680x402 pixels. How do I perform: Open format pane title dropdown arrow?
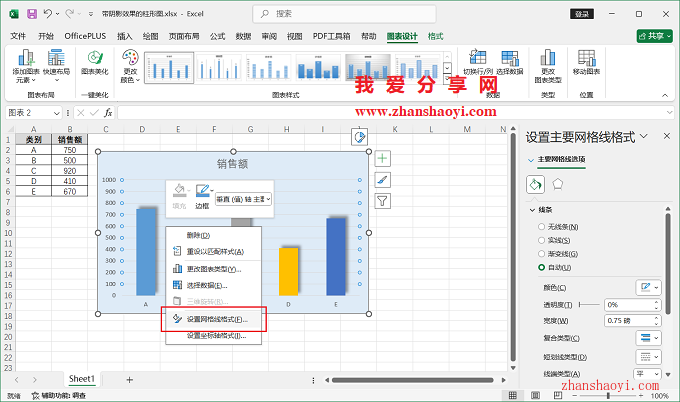click(644, 136)
